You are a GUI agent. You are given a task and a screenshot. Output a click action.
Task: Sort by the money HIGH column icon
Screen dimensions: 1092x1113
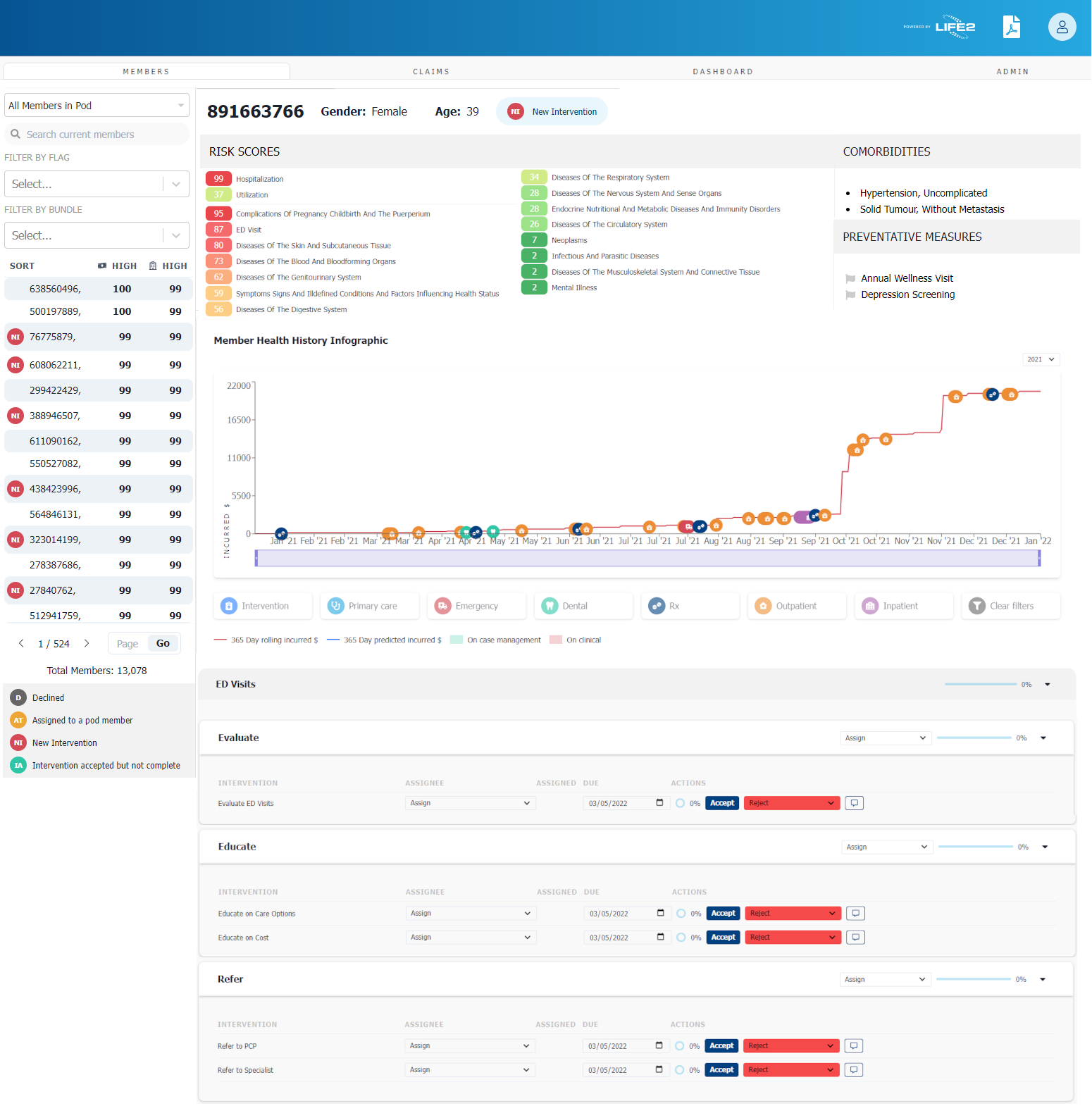[x=102, y=266]
